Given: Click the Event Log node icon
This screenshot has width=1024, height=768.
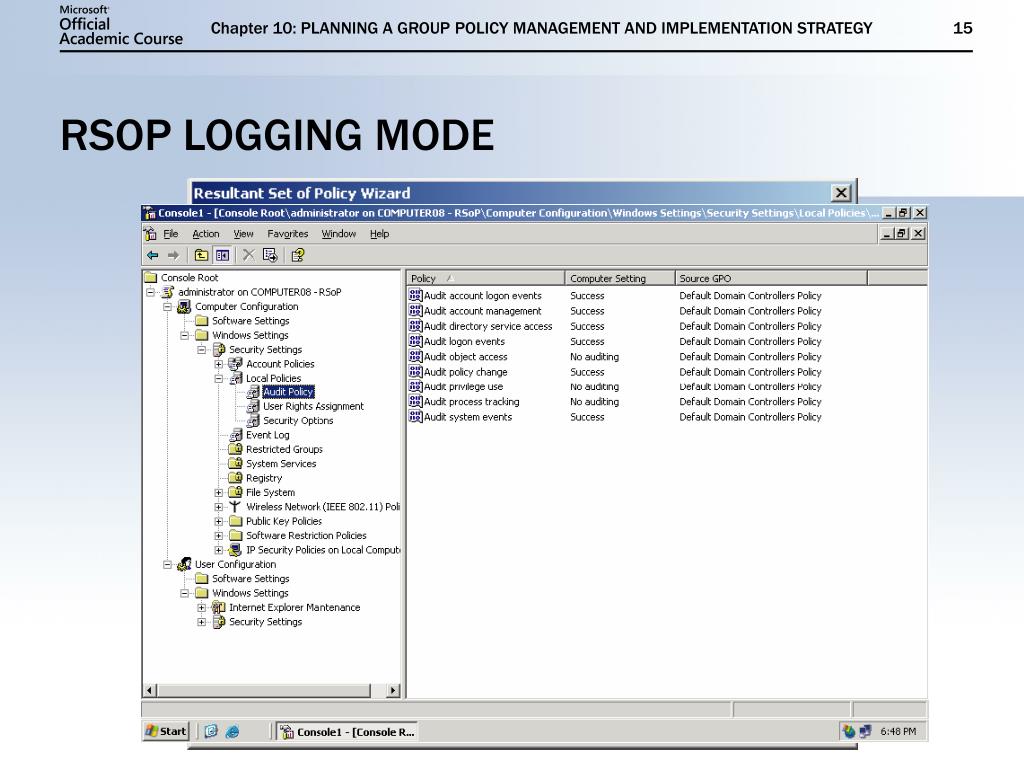Looking at the screenshot, I should (x=236, y=435).
